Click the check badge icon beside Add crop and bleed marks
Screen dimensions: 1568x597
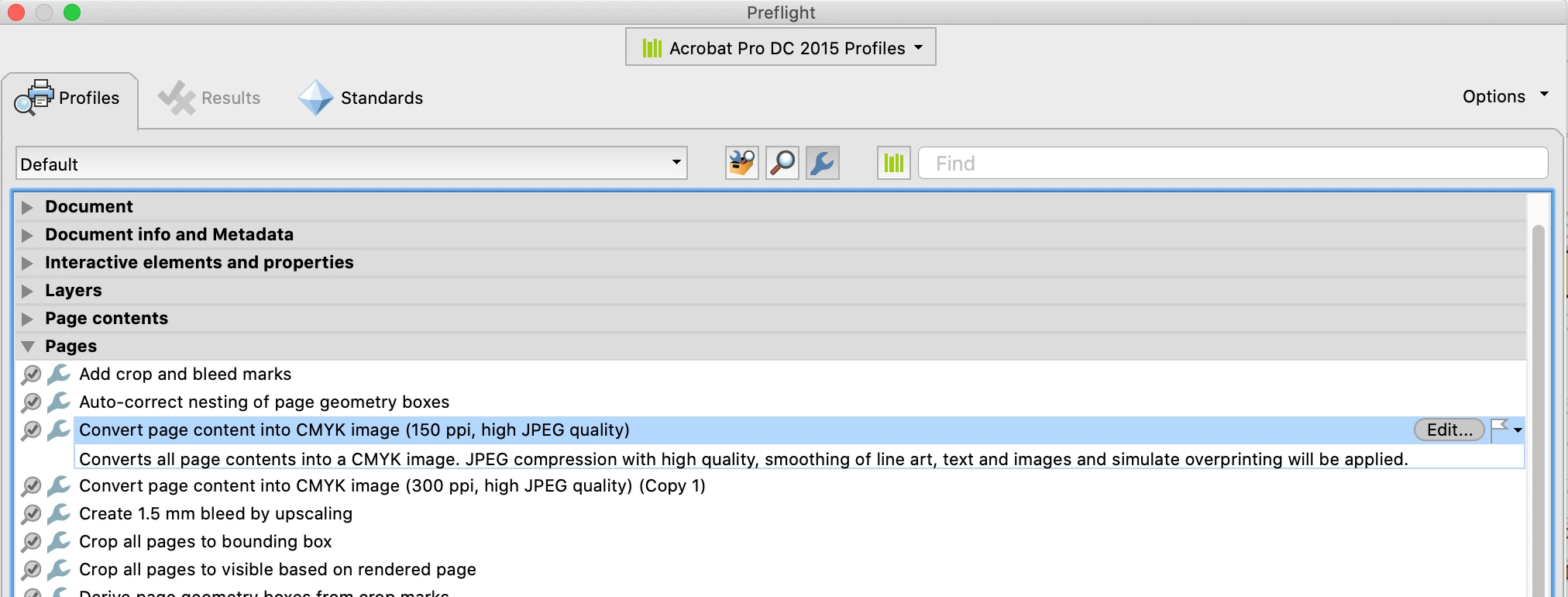(31, 374)
